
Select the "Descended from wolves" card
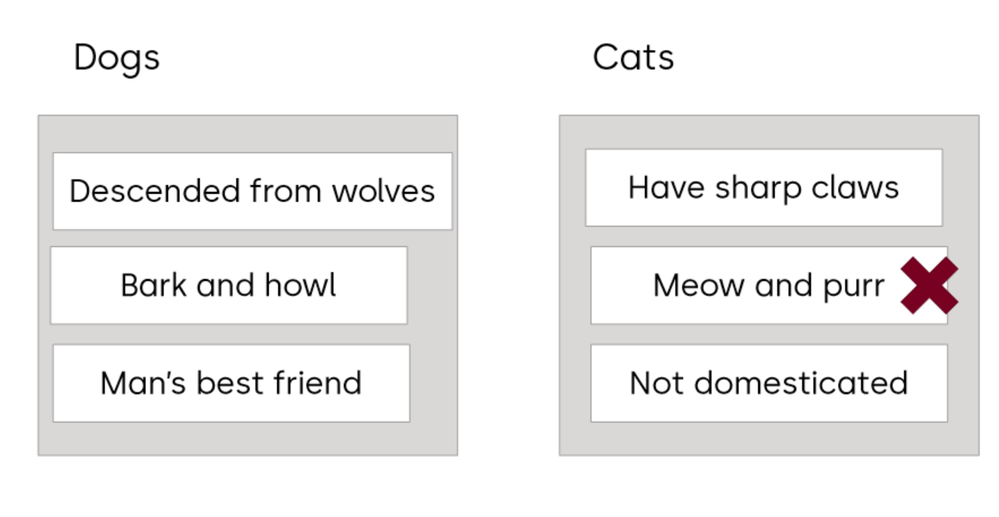click(252, 191)
